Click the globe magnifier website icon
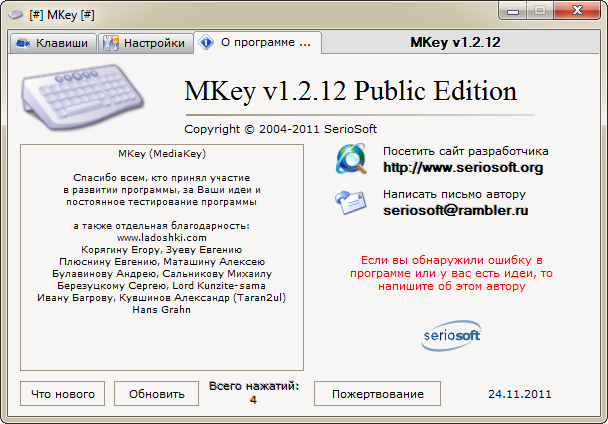 (x=351, y=159)
